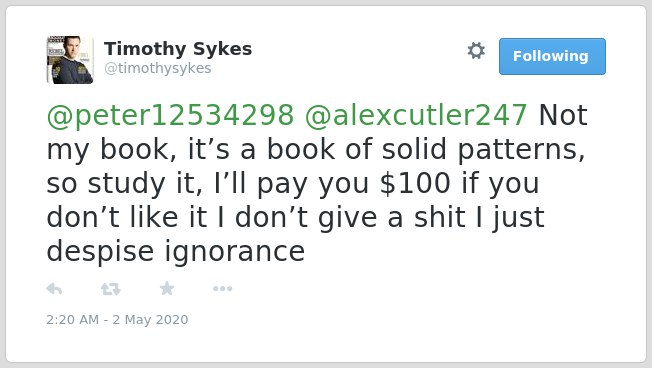The image size is (652, 368).
Task: Favorite the tweet with the star icon
Action: [167, 288]
